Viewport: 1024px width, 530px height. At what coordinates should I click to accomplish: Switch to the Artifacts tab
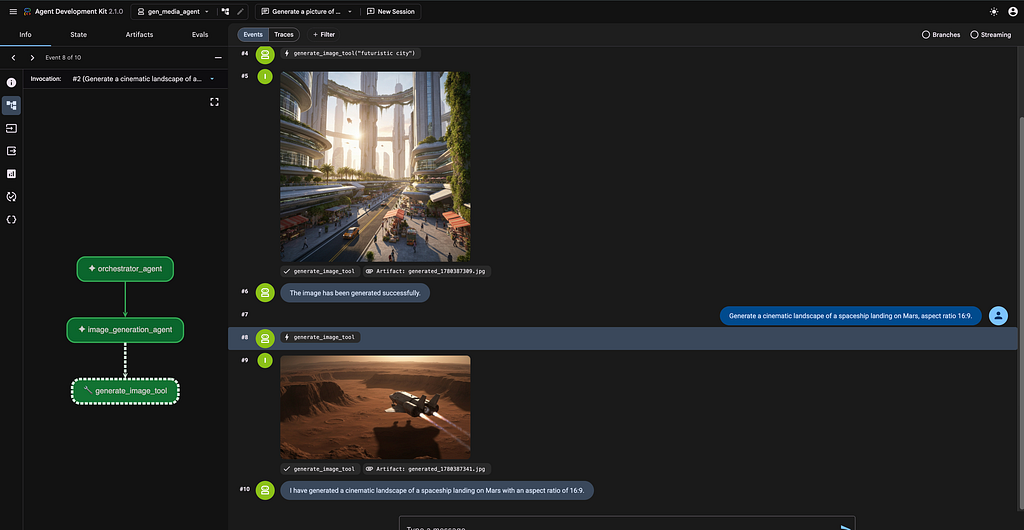point(139,35)
